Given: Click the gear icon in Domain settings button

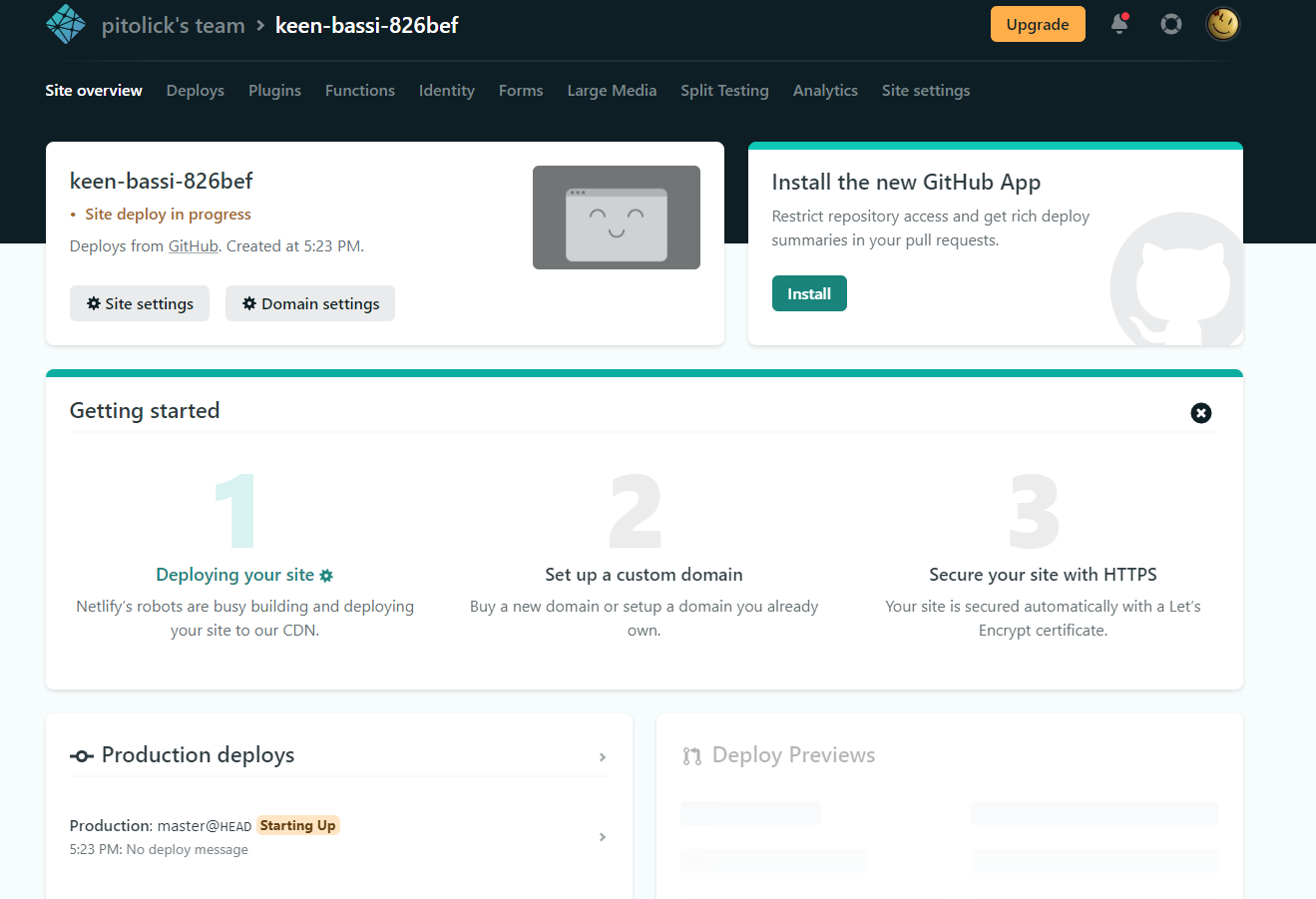Looking at the screenshot, I should [249, 303].
